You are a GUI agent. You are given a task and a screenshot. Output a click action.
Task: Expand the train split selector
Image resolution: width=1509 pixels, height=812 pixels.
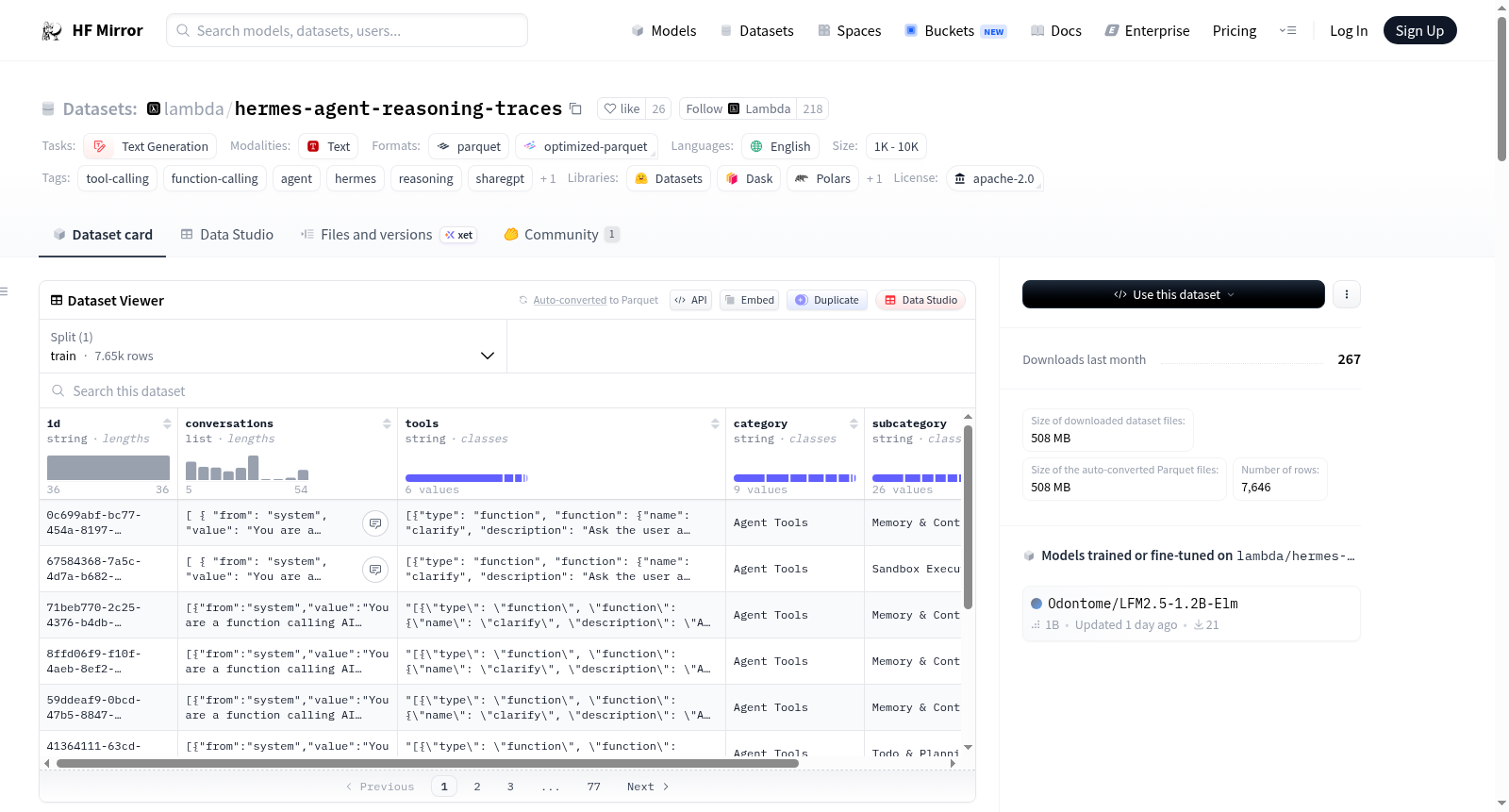tap(273, 346)
